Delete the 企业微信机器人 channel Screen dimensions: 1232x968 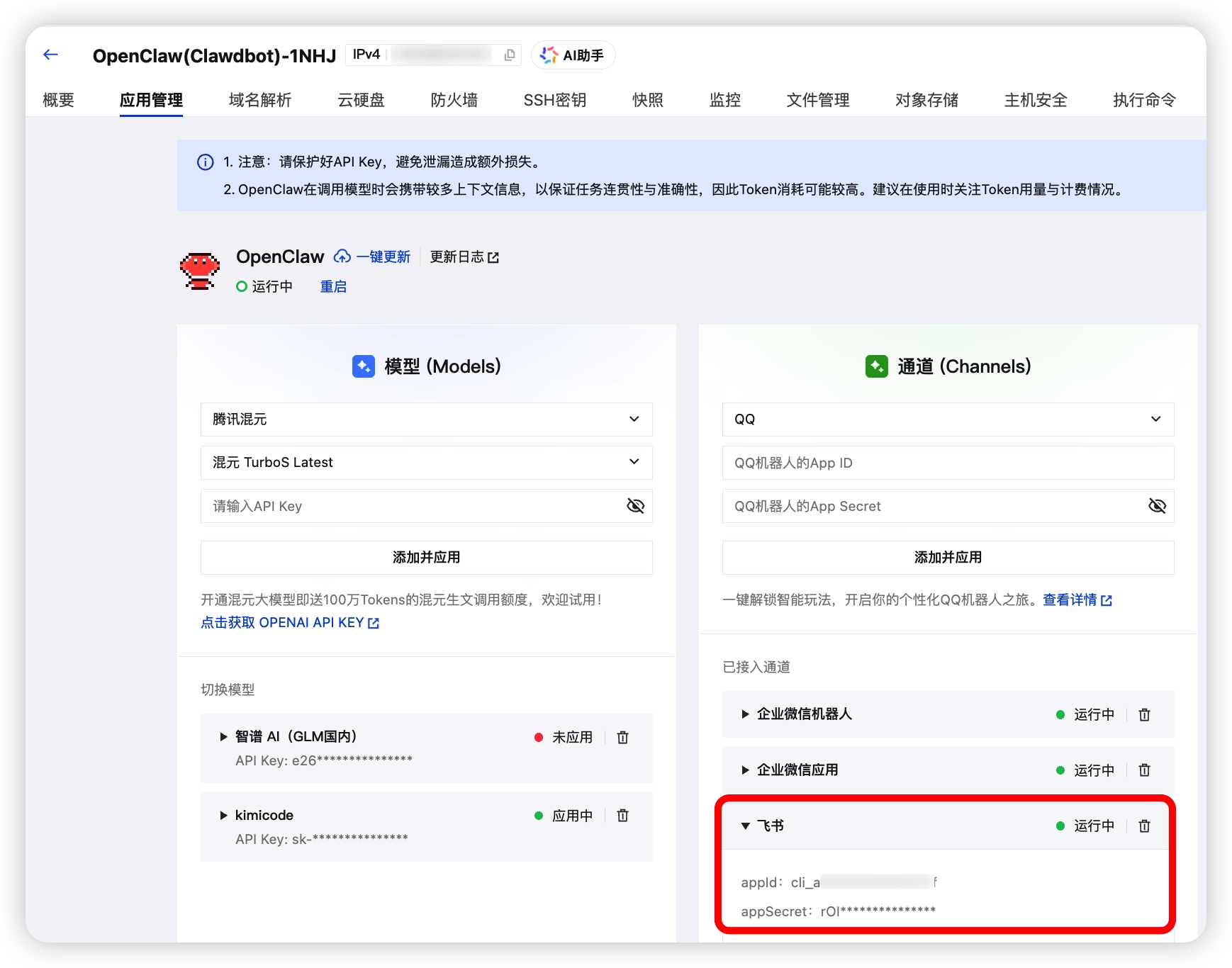(1144, 715)
